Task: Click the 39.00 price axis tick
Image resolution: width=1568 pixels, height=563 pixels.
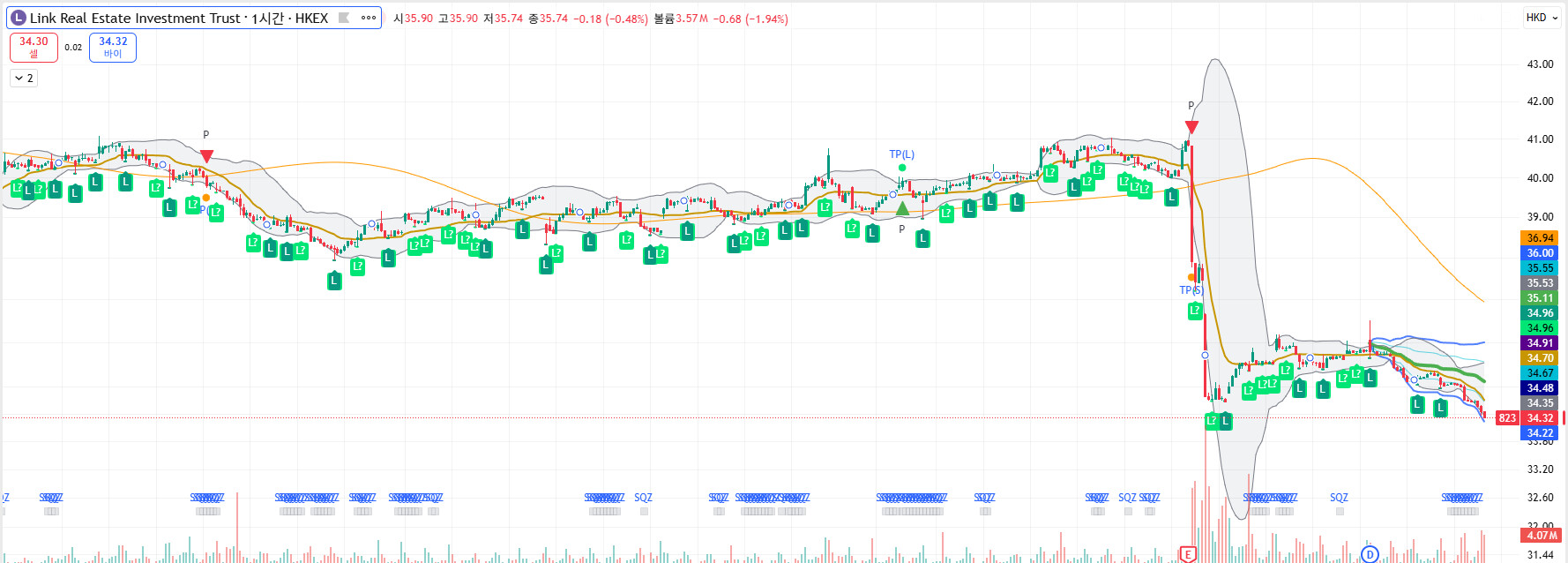Action: [x=1540, y=217]
